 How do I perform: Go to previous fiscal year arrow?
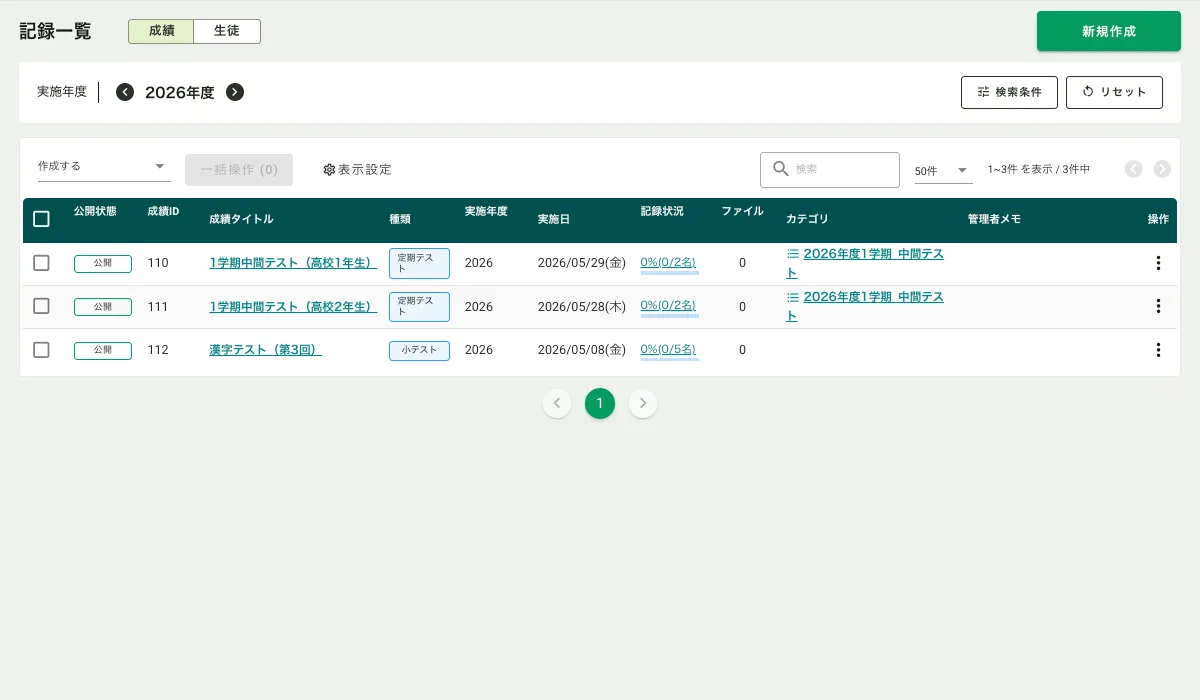pos(125,92)
